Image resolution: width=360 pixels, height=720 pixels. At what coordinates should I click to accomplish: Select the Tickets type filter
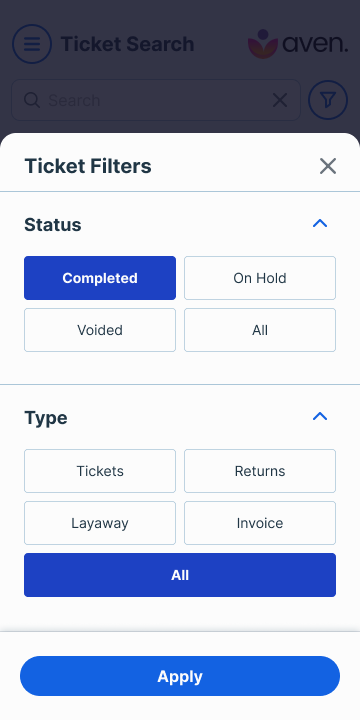coord(100,471)
